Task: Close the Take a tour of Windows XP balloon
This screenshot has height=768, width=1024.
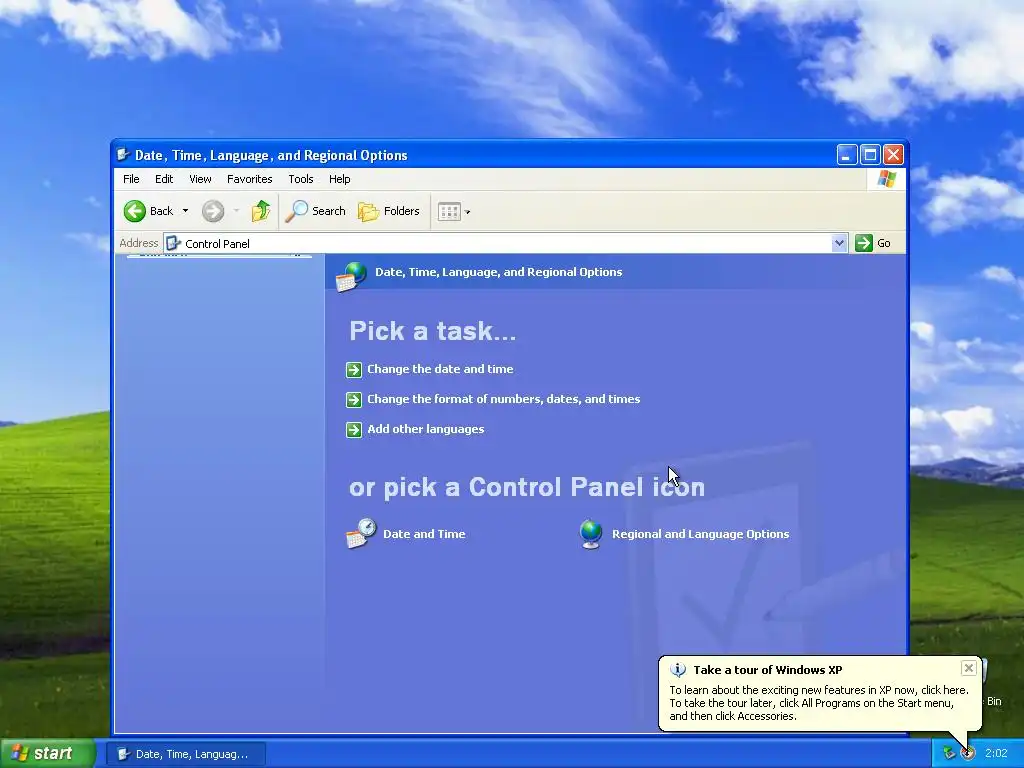Action: pyautogui.click(x=968, y=668)
